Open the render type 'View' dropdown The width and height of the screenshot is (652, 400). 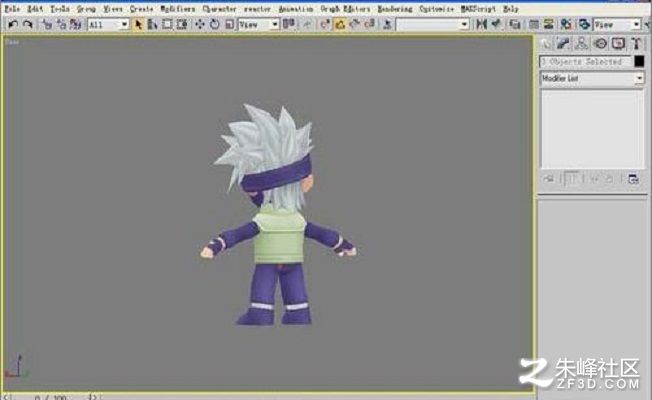coord(617,25)
